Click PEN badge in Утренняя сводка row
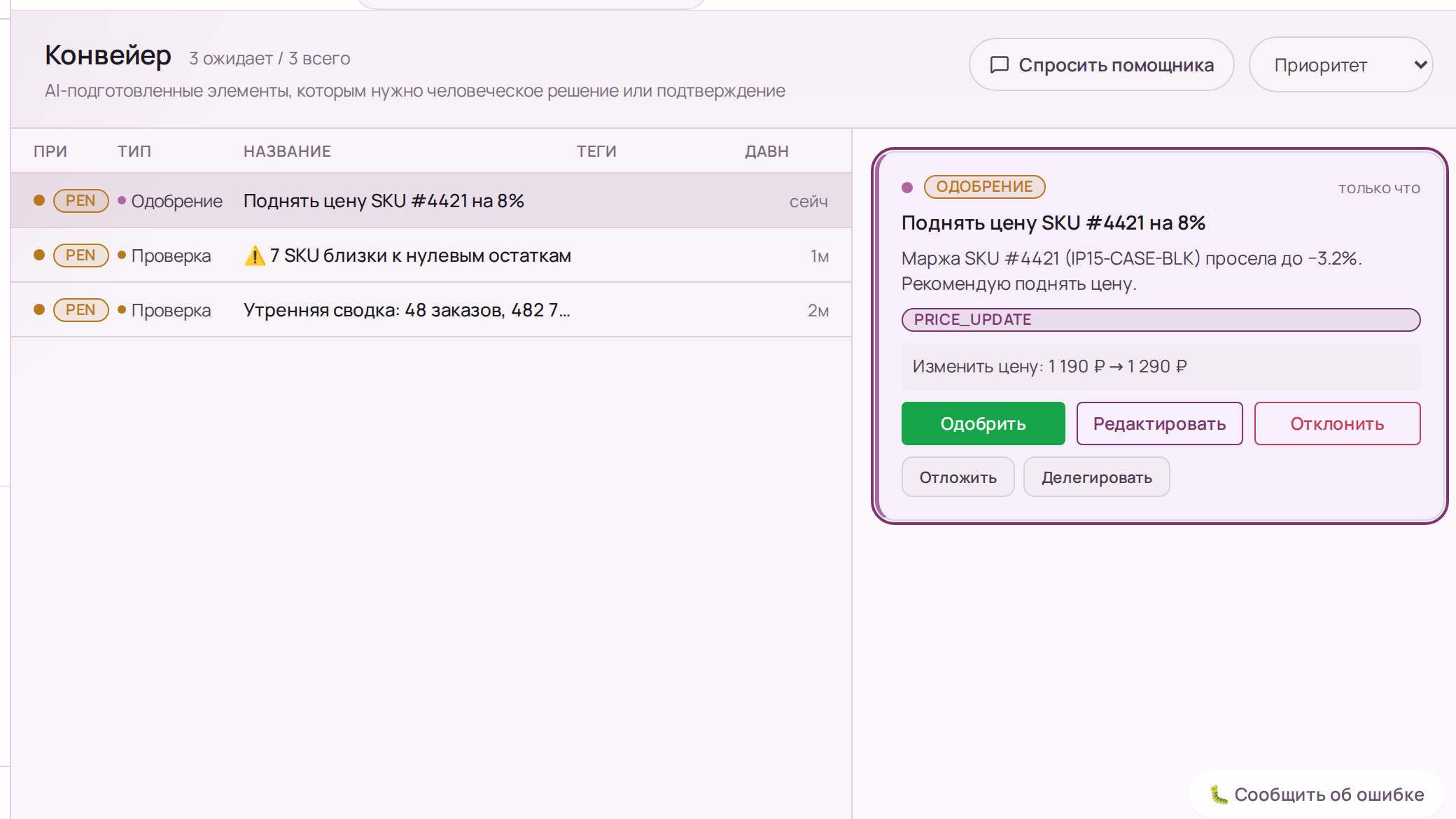The width and height of the screenshot is (1456, 819). [80, 310]
